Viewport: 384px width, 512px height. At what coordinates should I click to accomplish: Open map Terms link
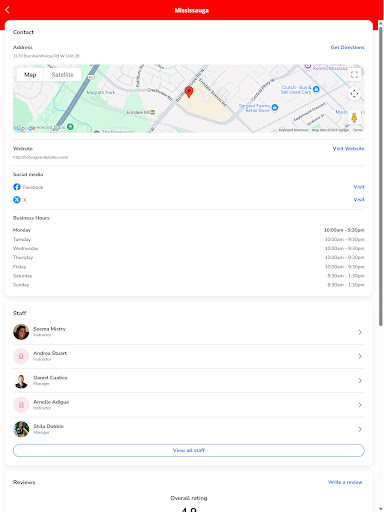coord(358,130)
